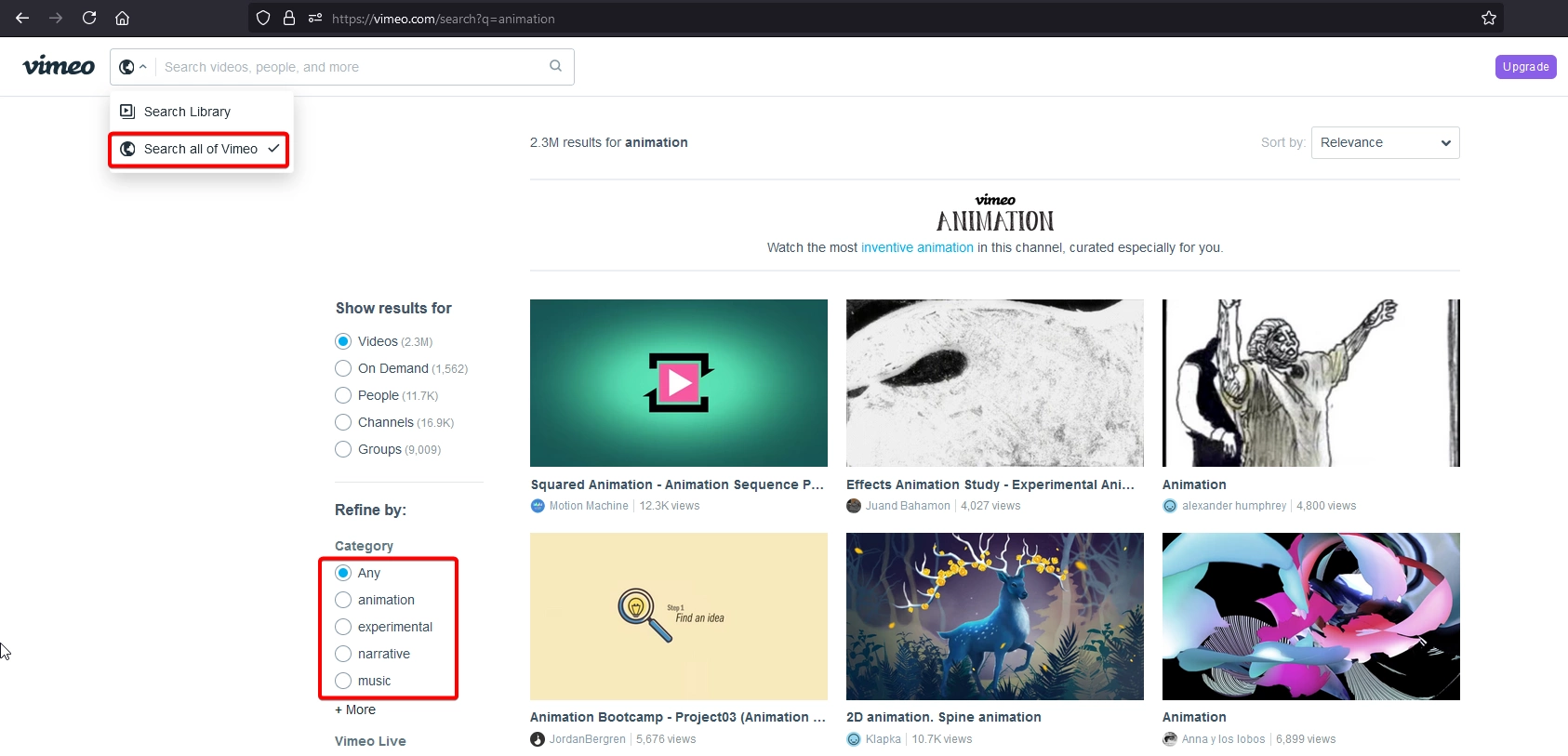Click the Vimeo logo
1568x756 pixels.
59,66
